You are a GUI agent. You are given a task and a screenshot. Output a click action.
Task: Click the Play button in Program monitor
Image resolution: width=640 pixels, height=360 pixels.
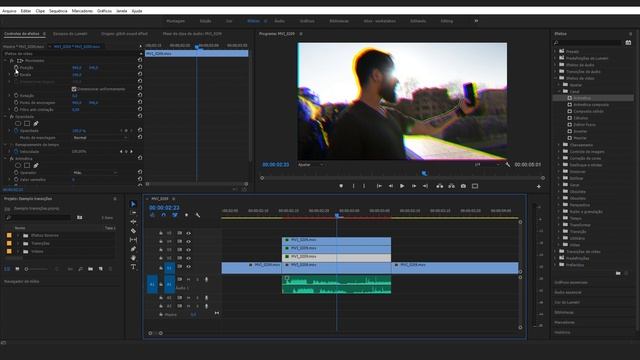point(402,186)
